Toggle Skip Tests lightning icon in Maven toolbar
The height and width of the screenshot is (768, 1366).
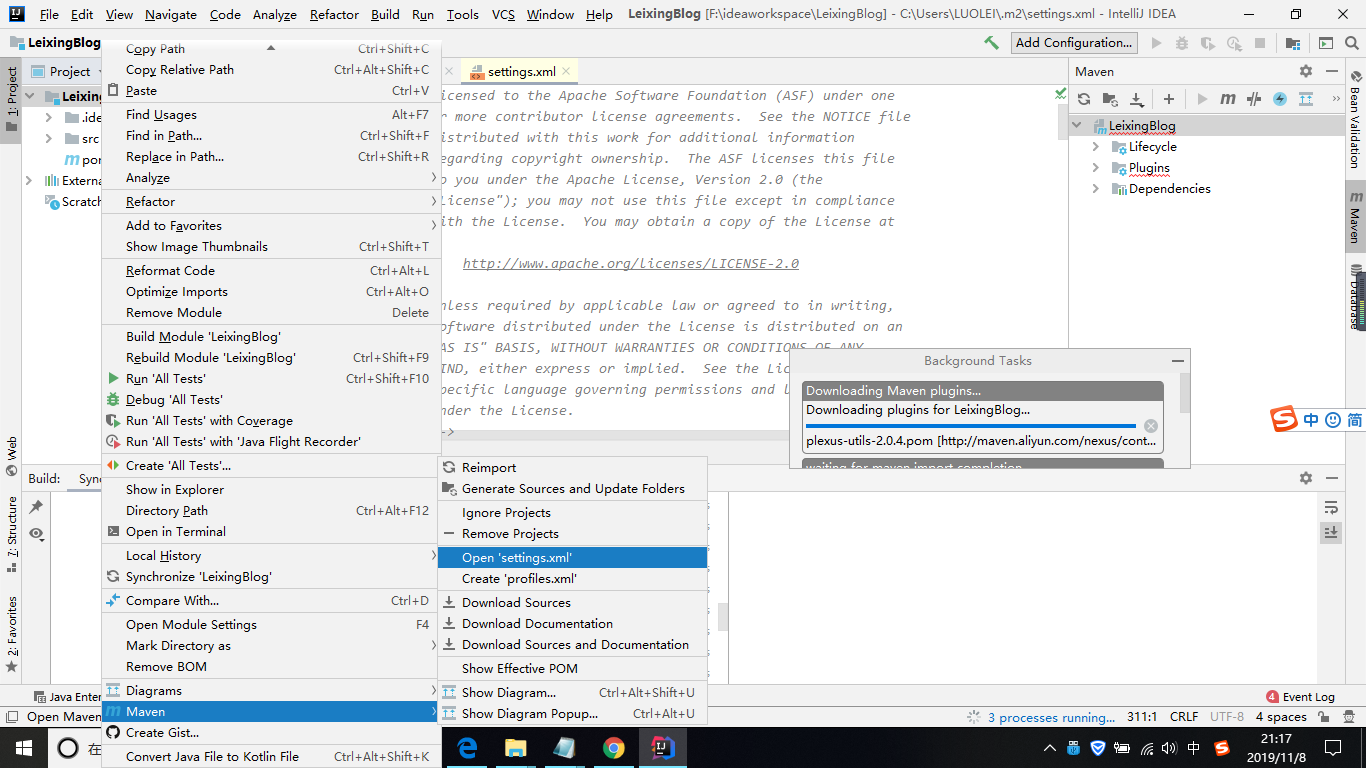click(x=1280, y=99)
